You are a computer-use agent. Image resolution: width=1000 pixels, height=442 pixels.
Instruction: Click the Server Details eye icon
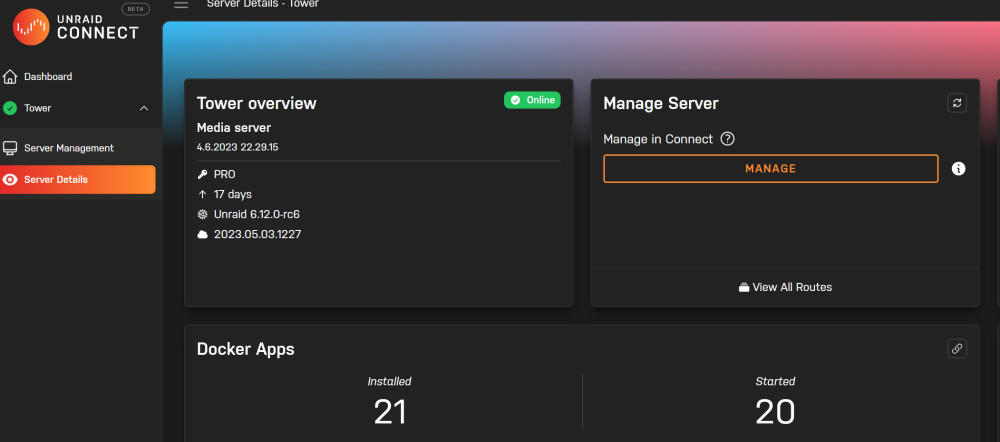point(10,180)
